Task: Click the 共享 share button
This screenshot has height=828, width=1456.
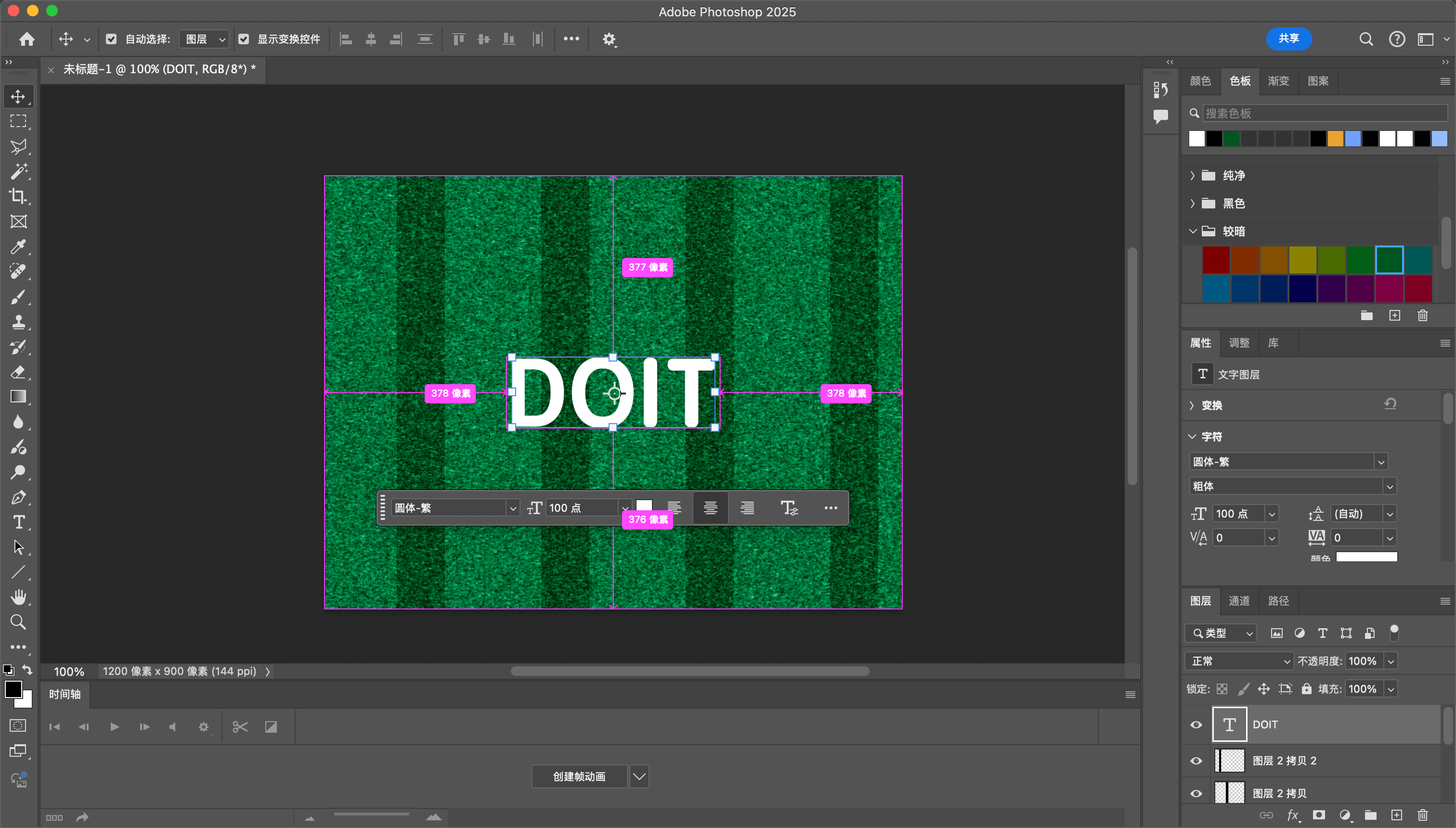Action: tap(1289, 39)
